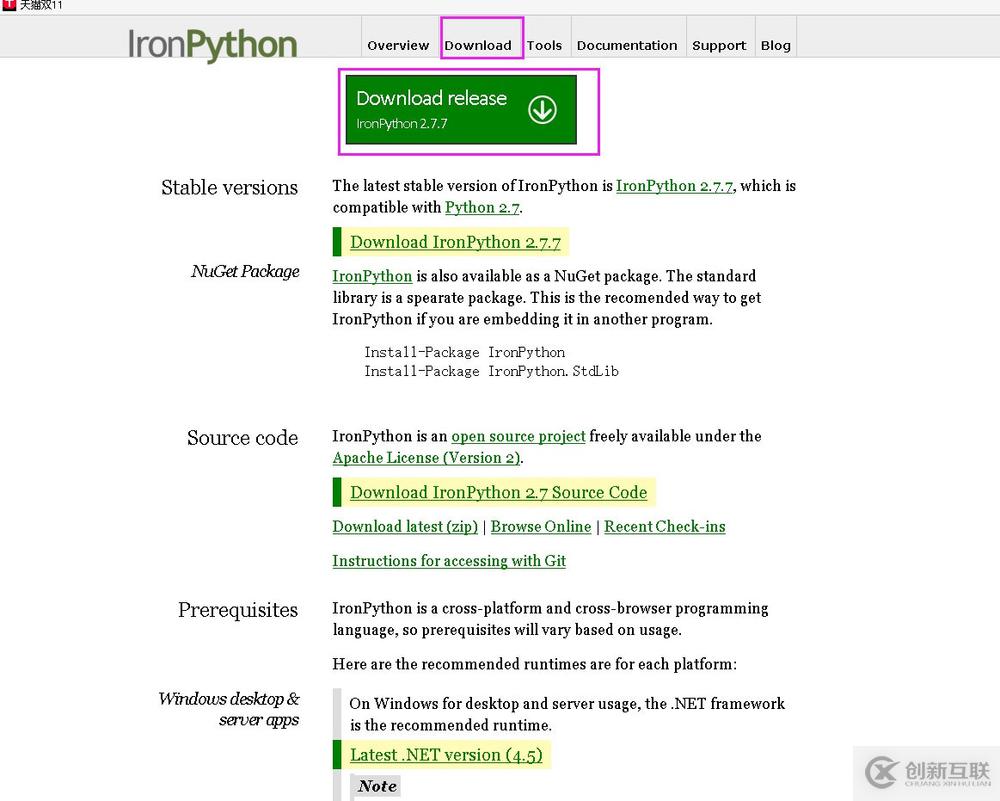Open the Download tab
This screenshot has width=1000, height=801.
point(480,45)
